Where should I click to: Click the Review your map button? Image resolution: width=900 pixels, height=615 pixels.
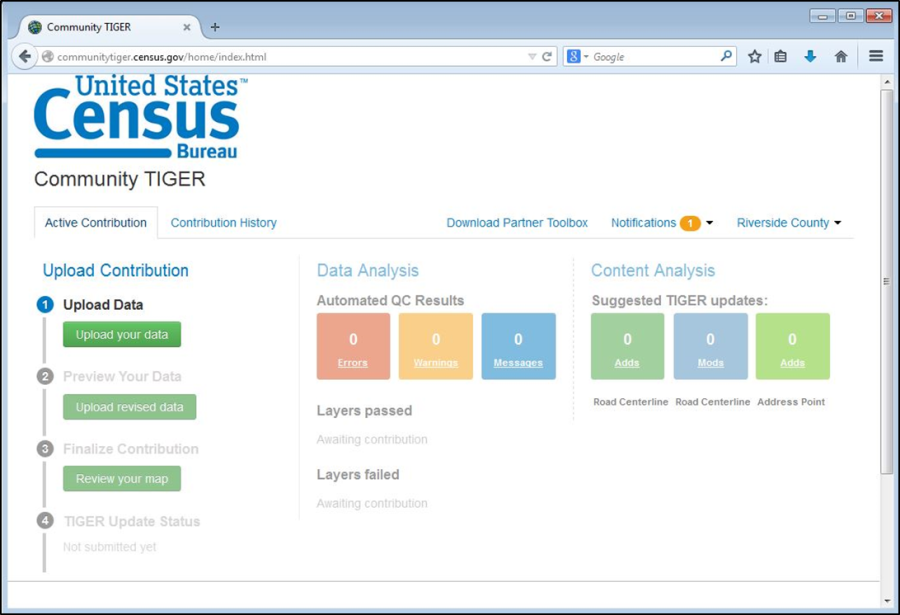click(x=122, y=478)
